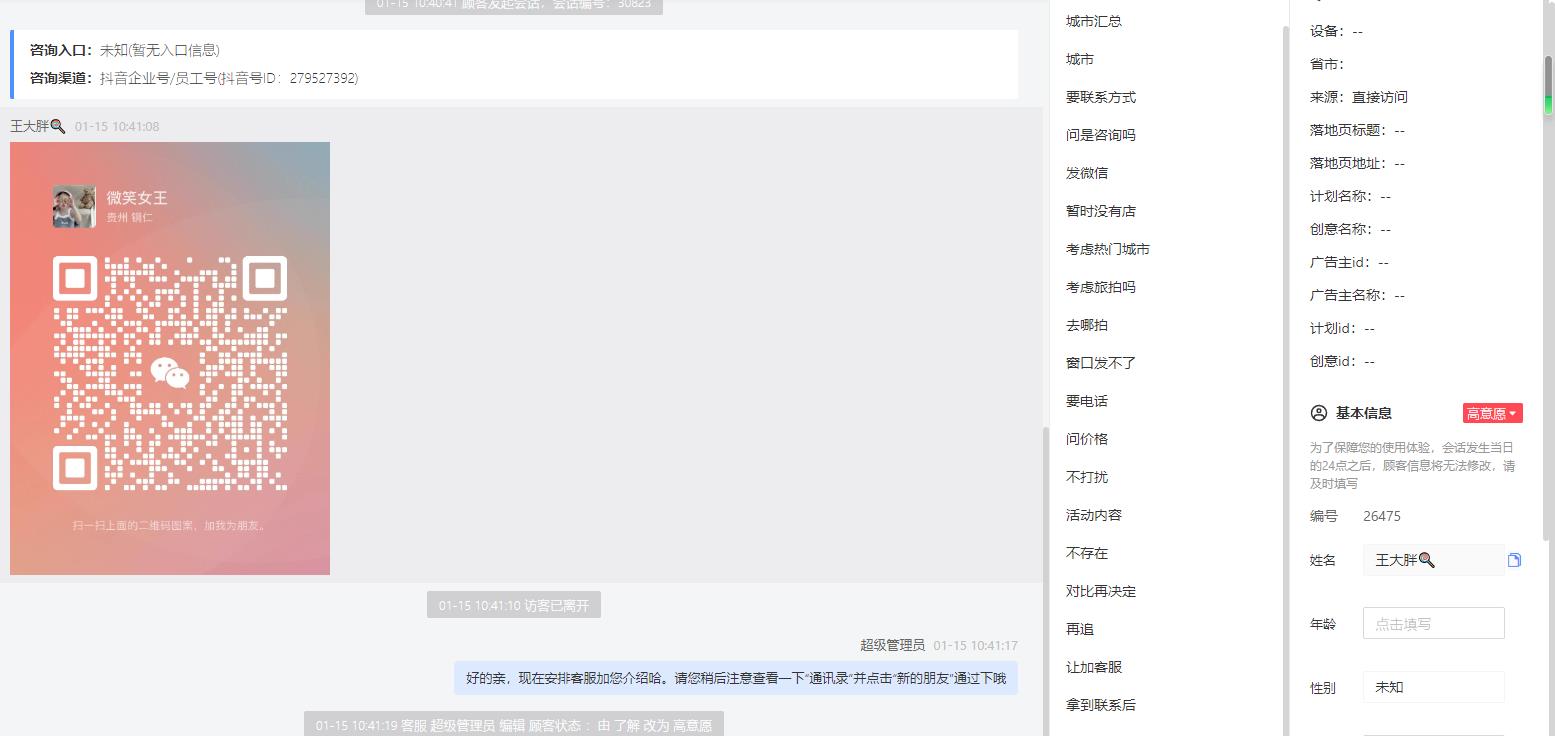Choose the 窗口发不了 quick reply
1555x736 pixels.
(x=1101, y=363)
